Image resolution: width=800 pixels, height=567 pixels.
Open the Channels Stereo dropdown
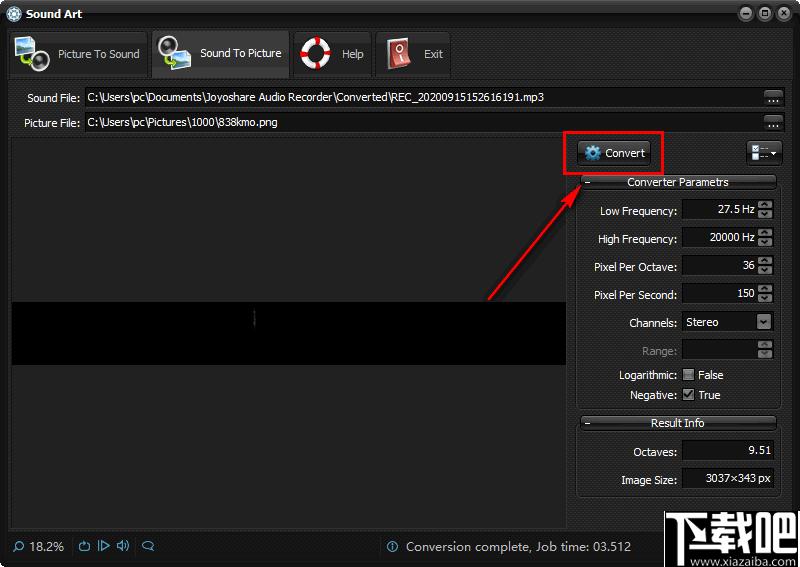tap(728, 322)
